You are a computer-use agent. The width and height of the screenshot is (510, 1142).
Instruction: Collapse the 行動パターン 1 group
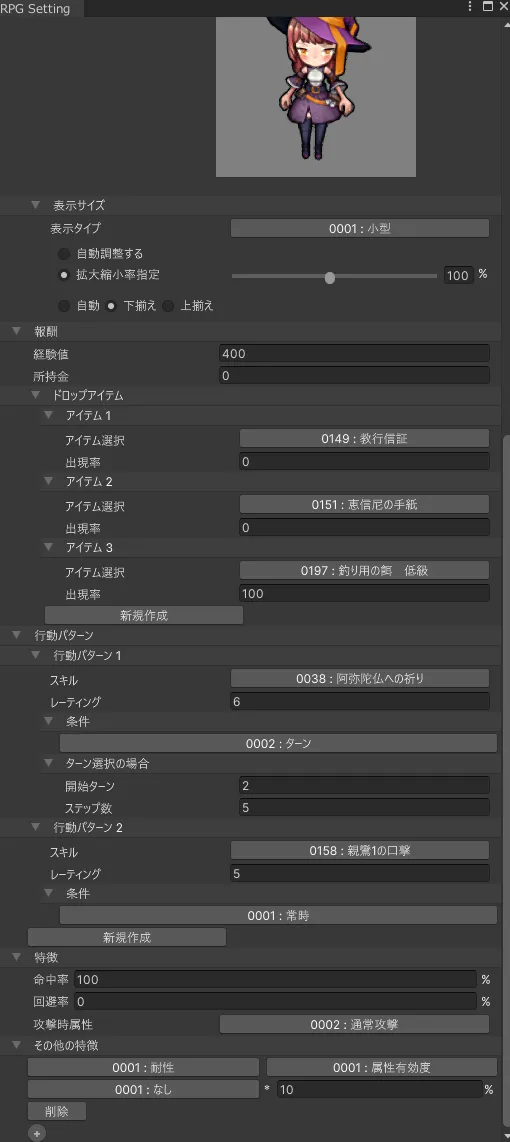35,655
